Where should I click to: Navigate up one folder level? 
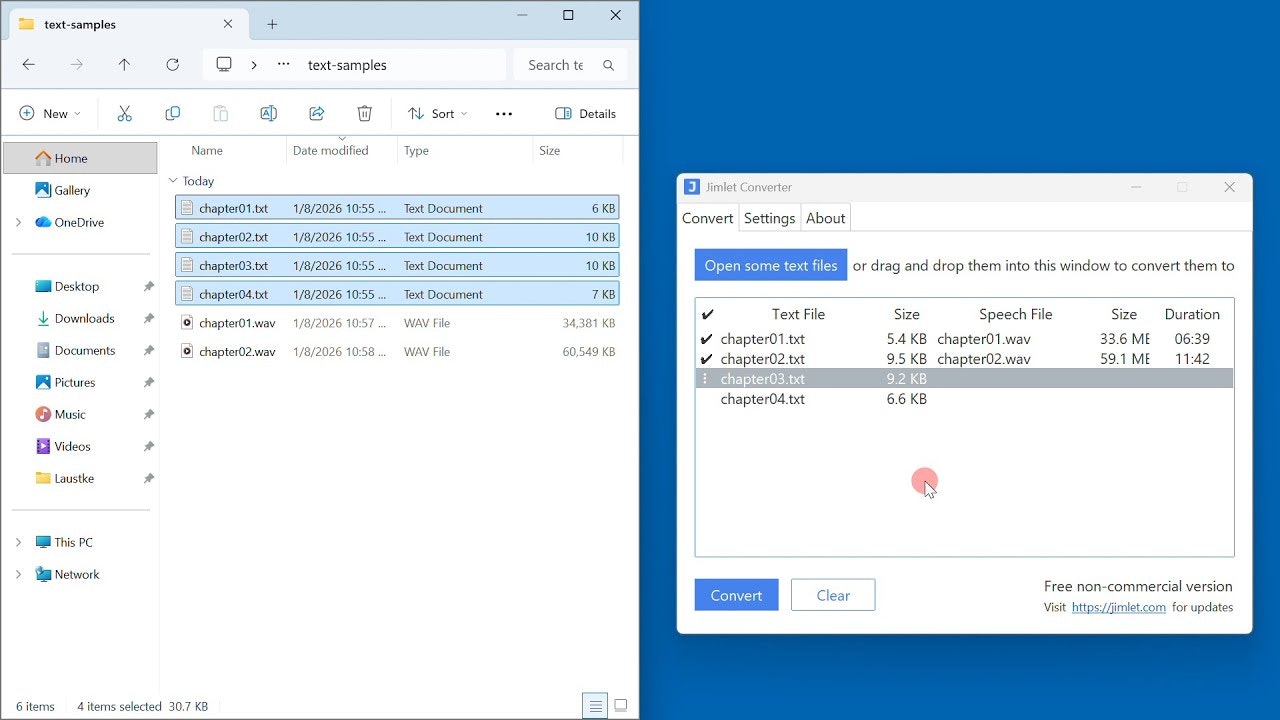(x=124, y=64)
